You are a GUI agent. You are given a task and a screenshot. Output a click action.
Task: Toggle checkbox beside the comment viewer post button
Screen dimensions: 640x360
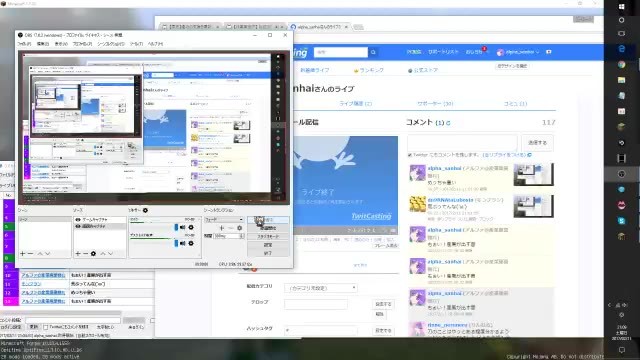click(x=152, y=320)
